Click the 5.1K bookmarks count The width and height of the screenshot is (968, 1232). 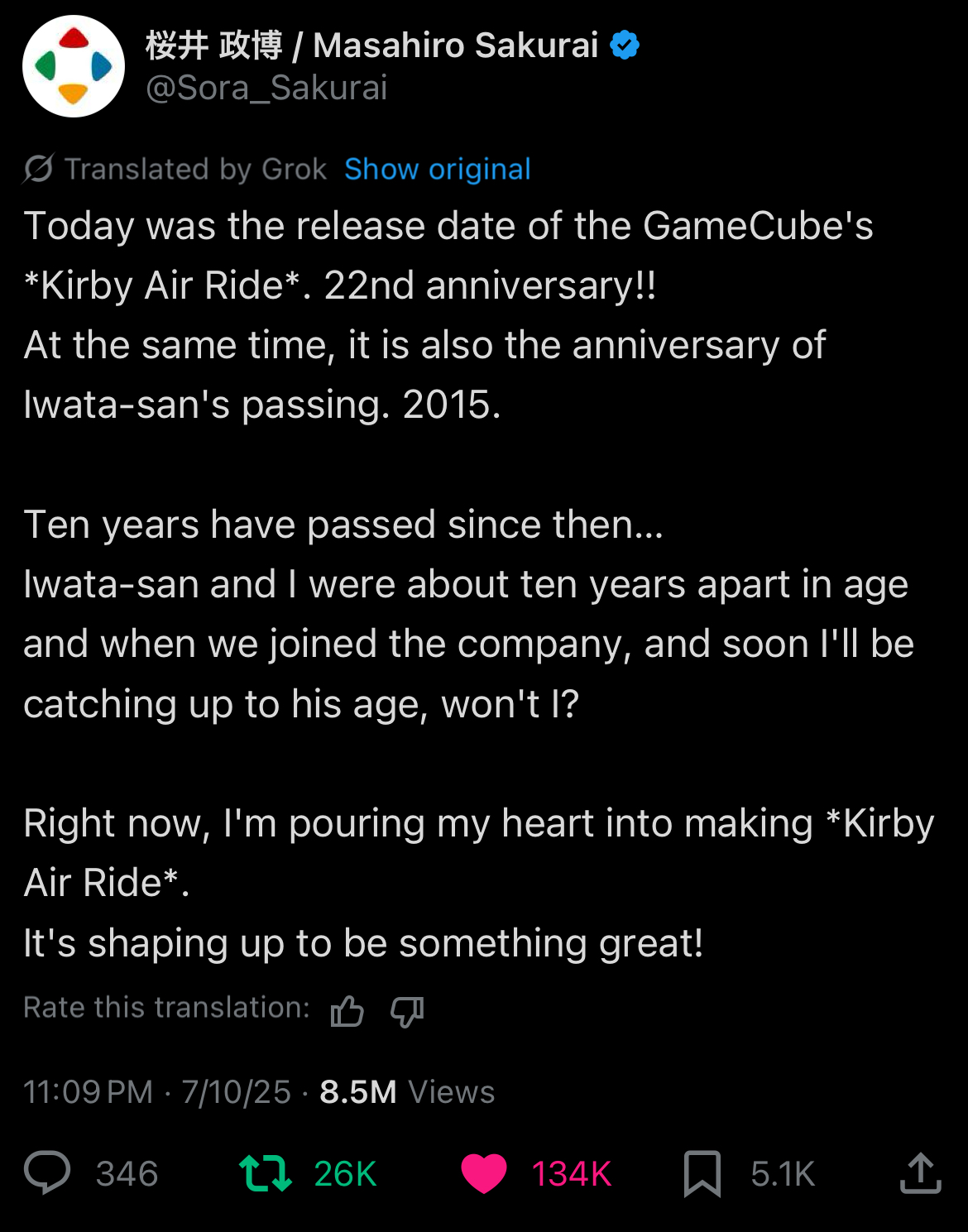783,1173
